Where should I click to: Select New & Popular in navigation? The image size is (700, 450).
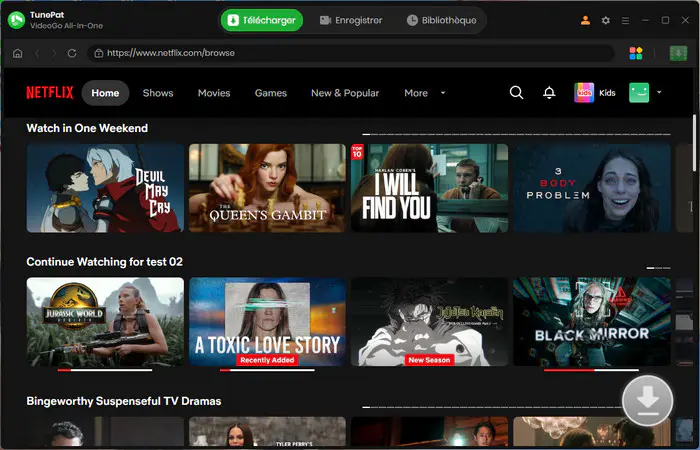[x=345, y=93]
